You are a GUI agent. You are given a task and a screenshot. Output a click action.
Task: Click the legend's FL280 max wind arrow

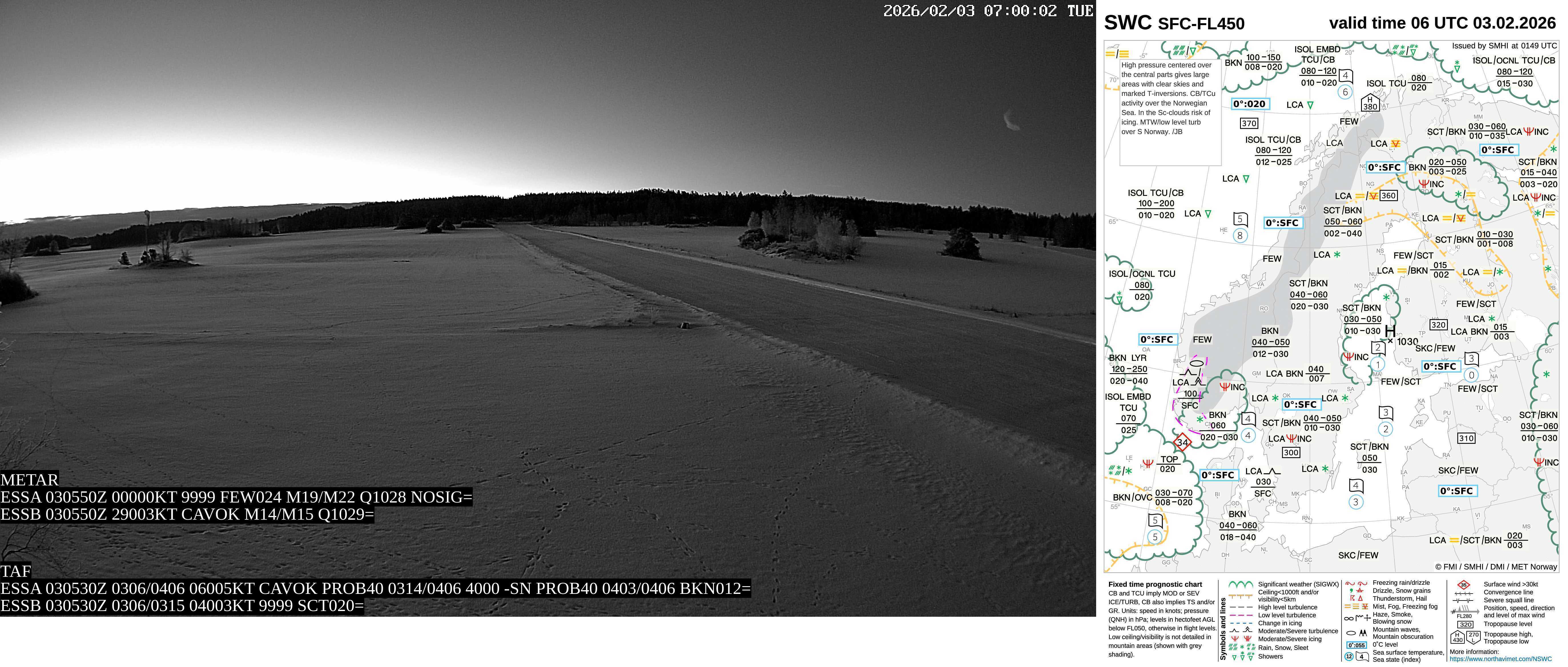(x=1464, y=612)
